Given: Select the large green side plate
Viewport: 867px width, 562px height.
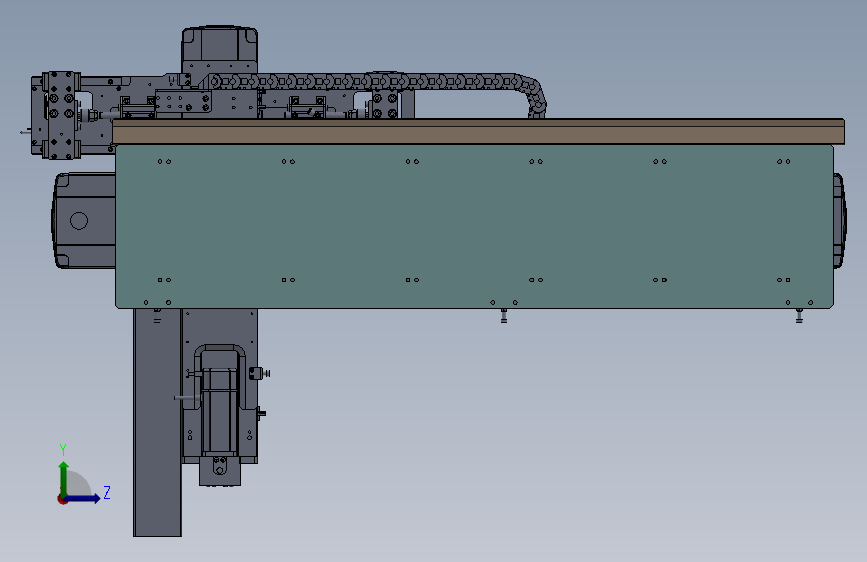Looking at the screenshot, I should click(474, 227).
